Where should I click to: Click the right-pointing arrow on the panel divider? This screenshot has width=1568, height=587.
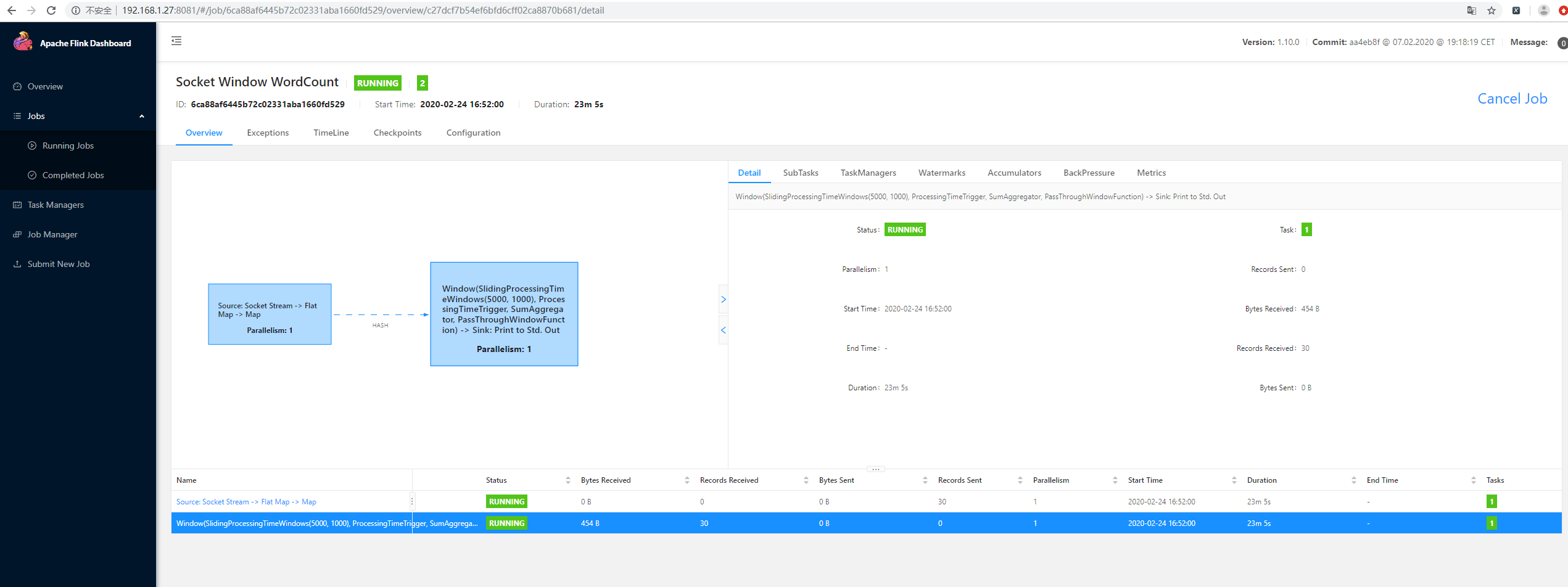click(x=724, y=300)
